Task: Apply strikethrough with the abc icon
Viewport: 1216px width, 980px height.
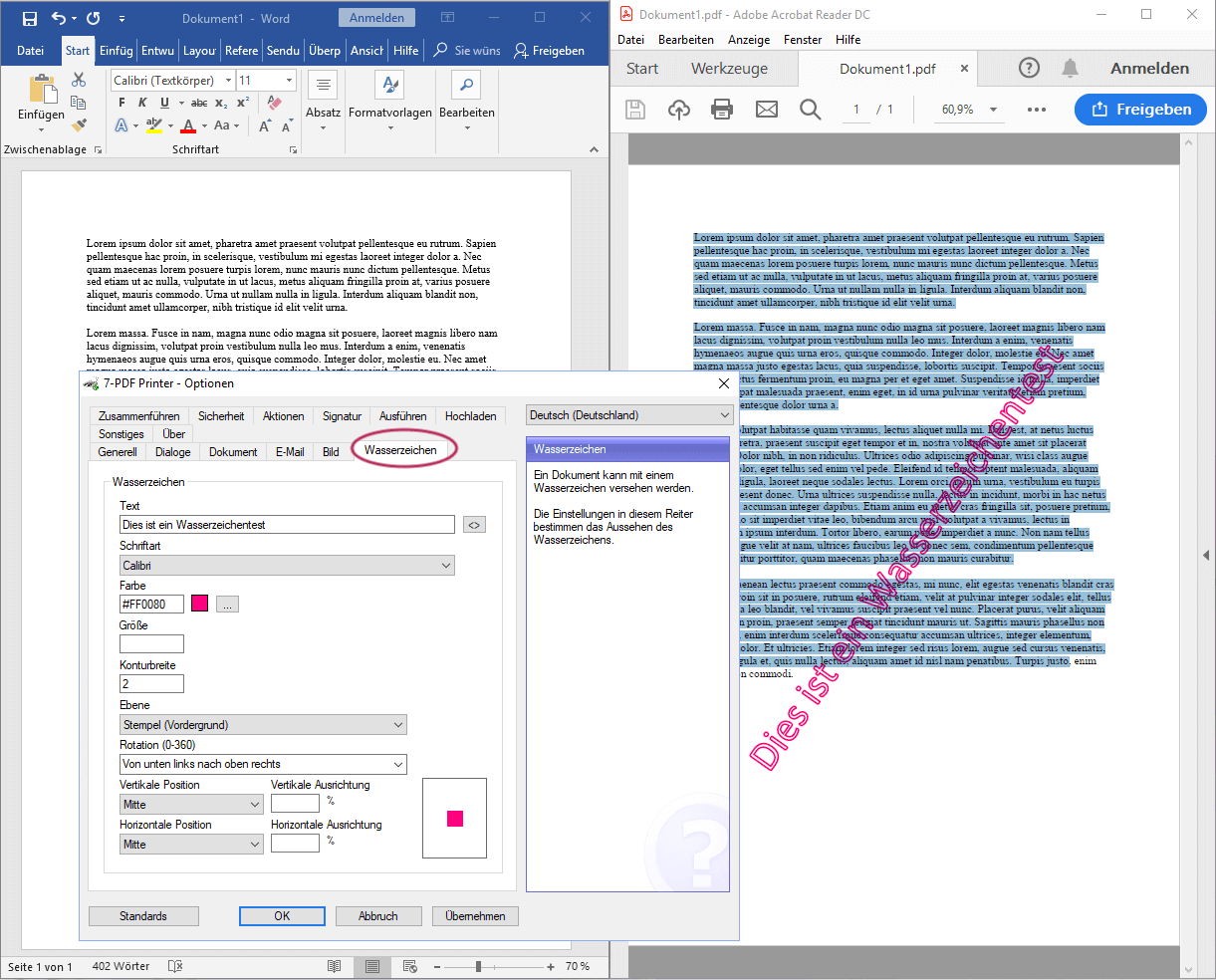Action: tap(199, 103)
